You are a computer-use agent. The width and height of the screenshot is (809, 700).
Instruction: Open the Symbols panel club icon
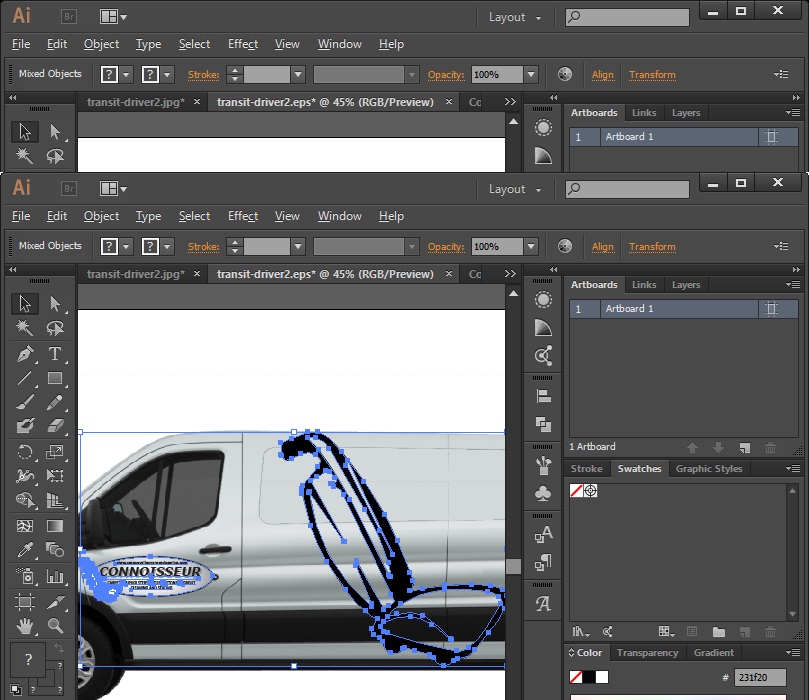pos(543,494)
